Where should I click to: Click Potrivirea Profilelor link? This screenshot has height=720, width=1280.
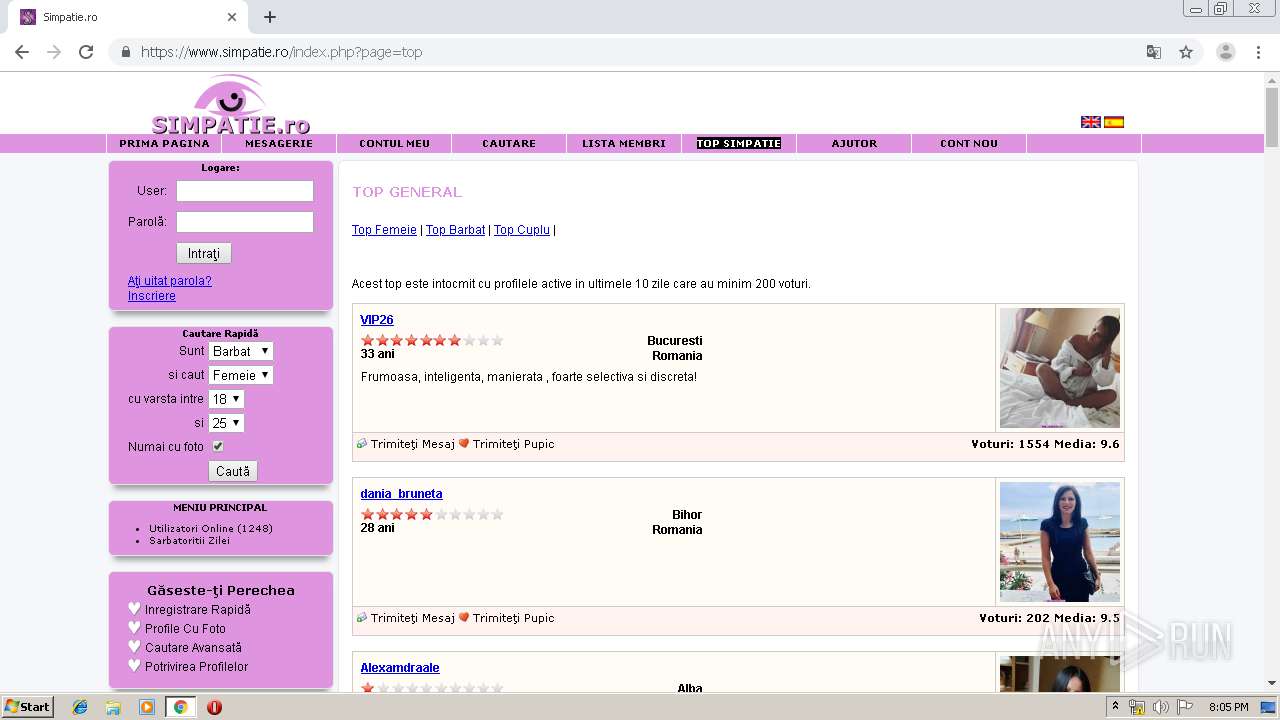pos(196,667)
